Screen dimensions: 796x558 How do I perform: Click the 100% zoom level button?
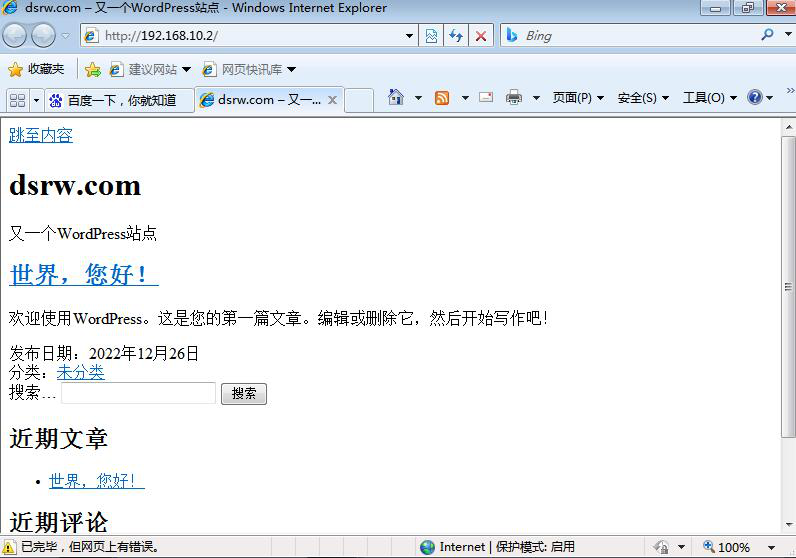coord(726,547)
